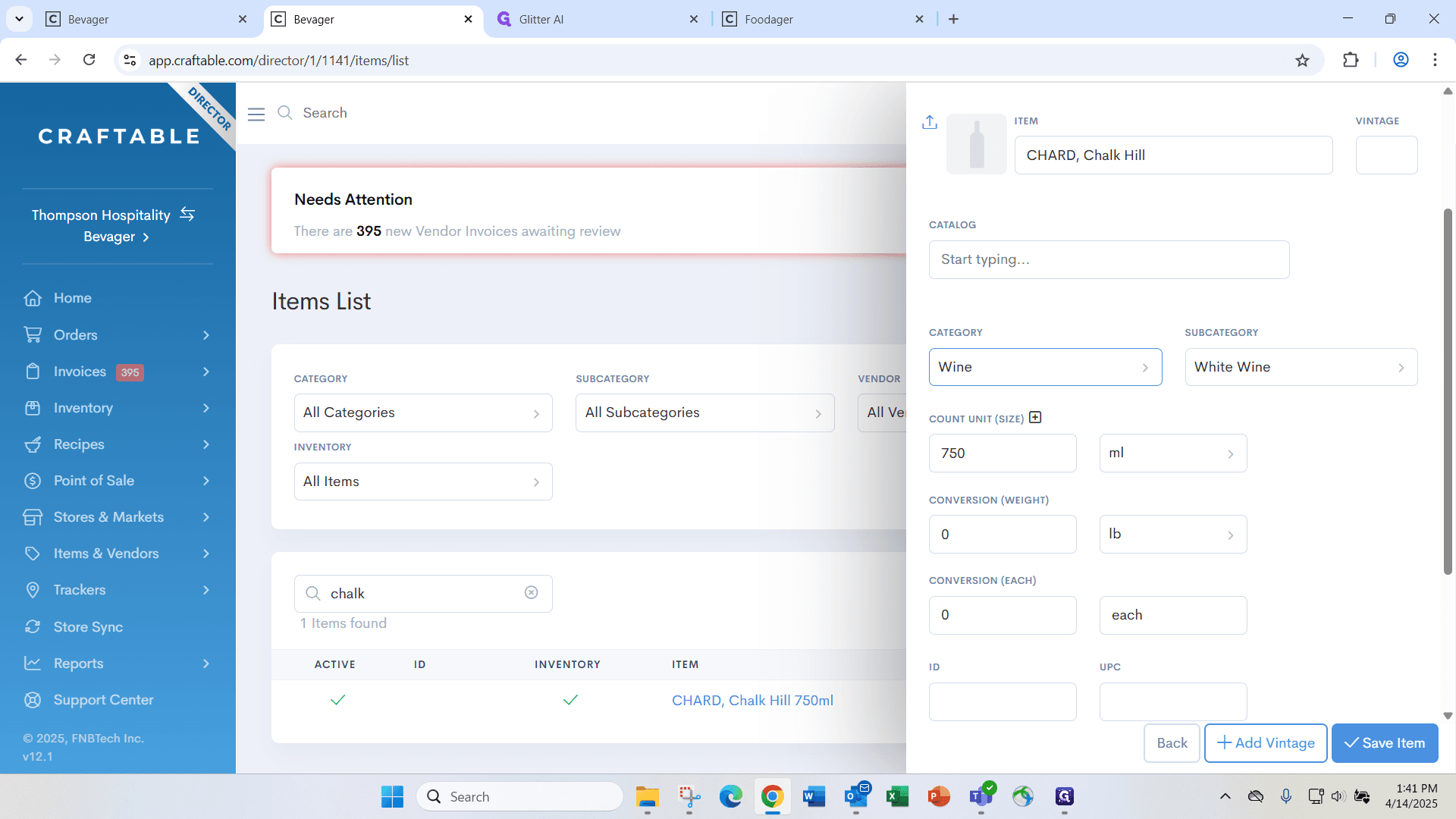Reload the page in Chrome
This screenshot has height=819, width=1456.
pos(89,60)
